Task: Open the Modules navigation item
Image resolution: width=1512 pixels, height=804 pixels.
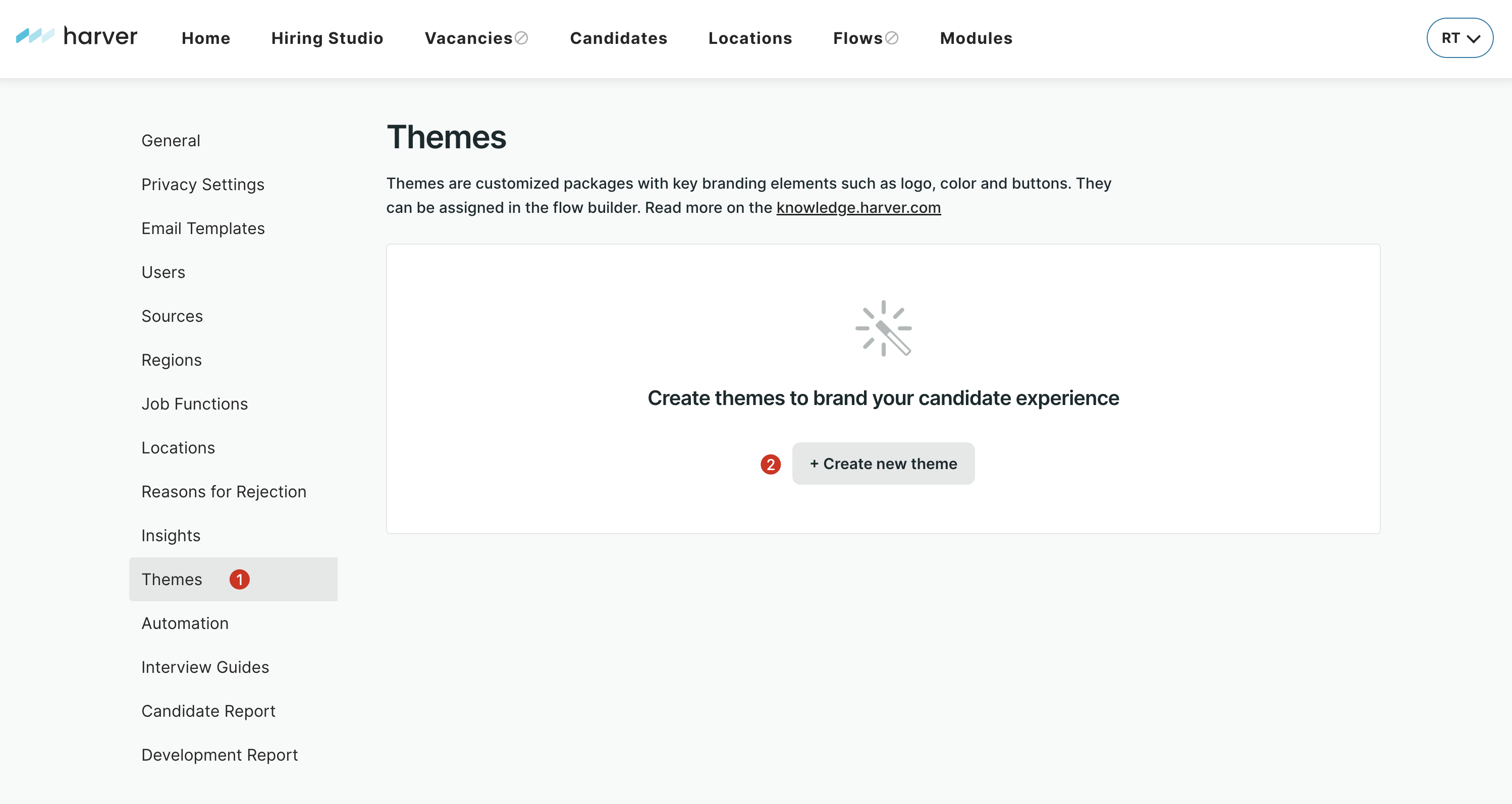Action: tap(976, 38)
